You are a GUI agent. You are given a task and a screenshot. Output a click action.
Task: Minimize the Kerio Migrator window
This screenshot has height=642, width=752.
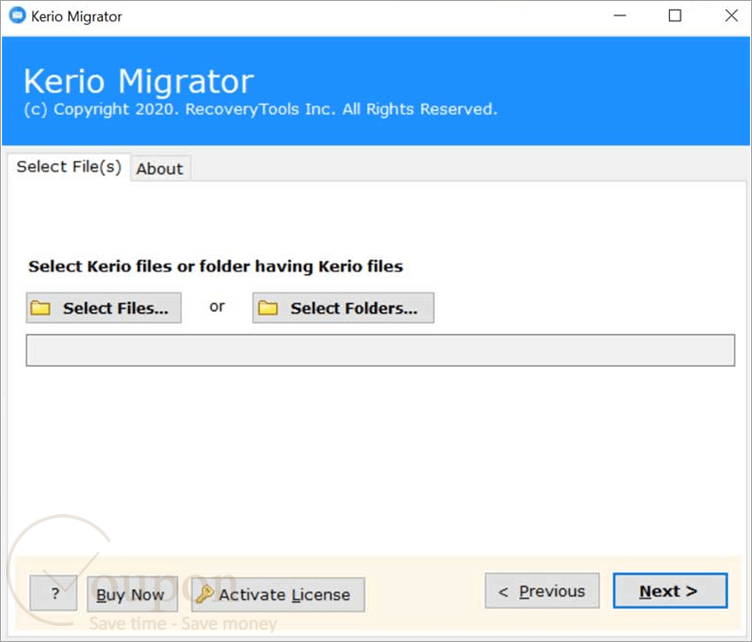pos(620,16)
